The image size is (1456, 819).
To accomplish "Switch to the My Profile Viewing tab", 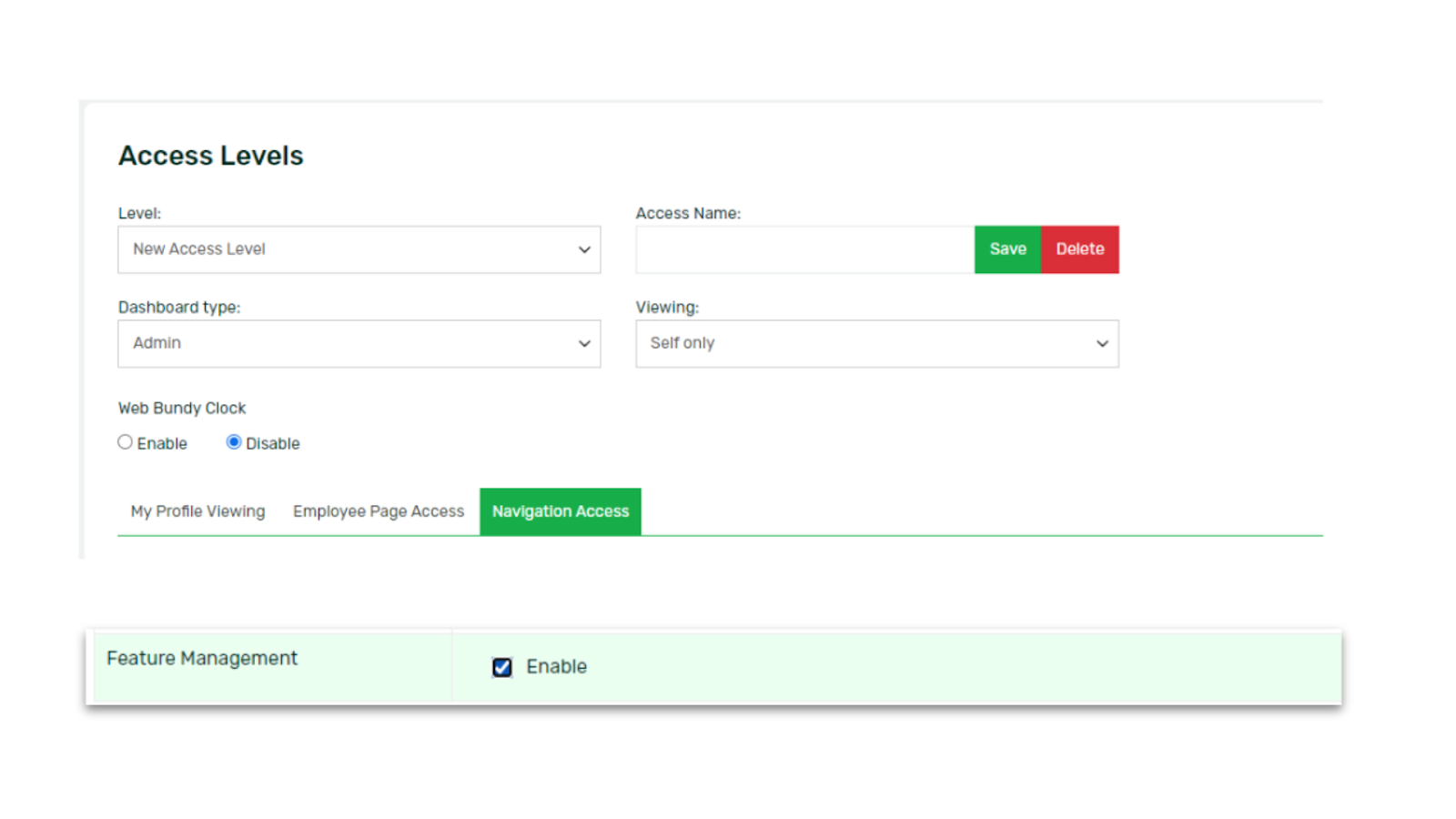I will point(197,511).
